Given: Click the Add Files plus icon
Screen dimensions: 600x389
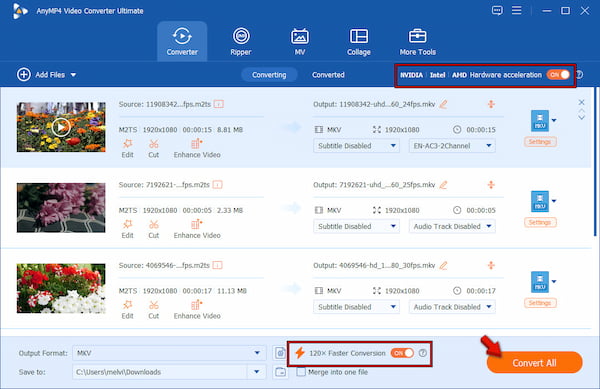Looking at the screenshot, I should [23, 75].
